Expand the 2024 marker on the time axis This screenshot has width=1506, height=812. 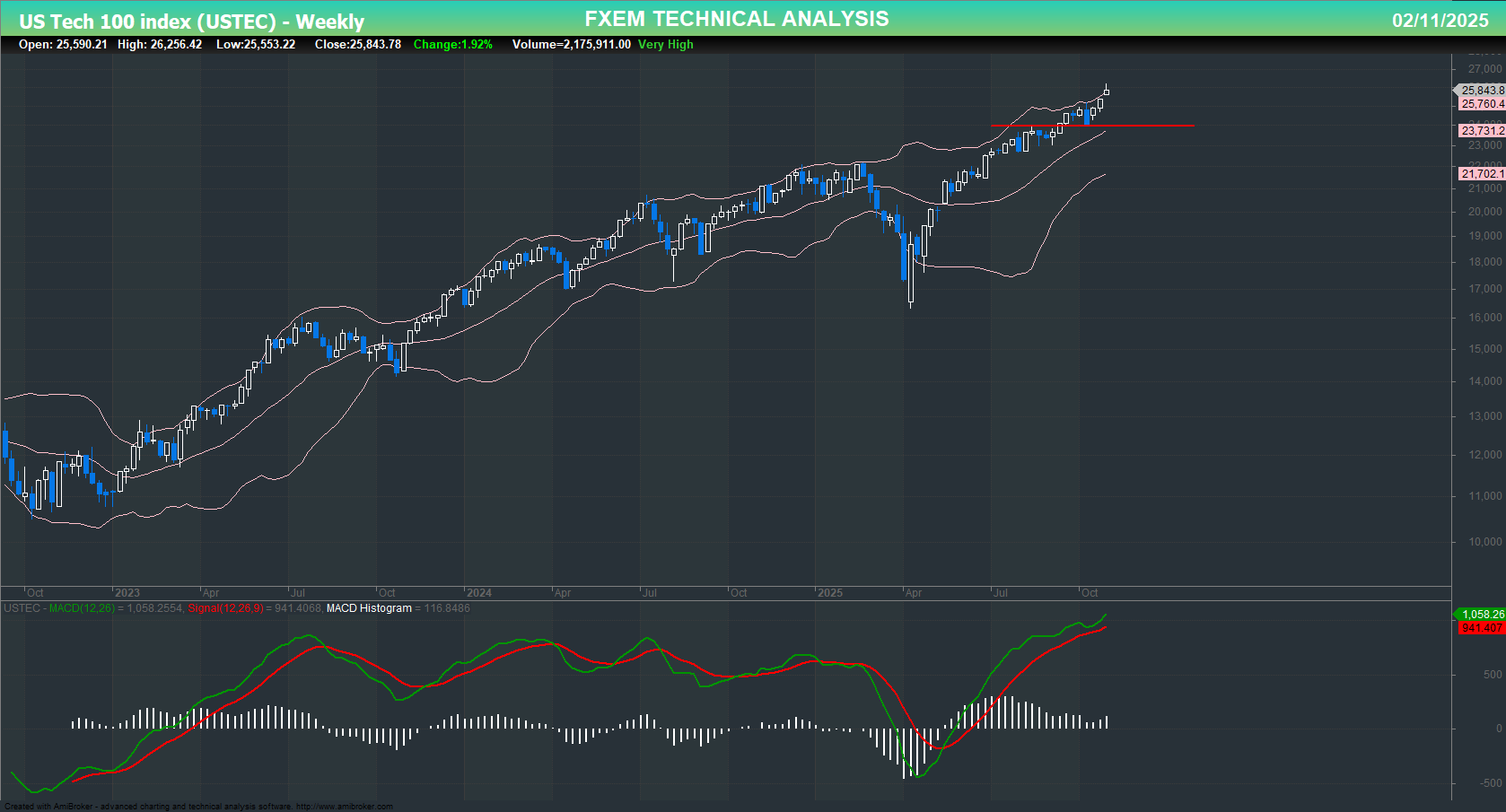tap(481, 593)
